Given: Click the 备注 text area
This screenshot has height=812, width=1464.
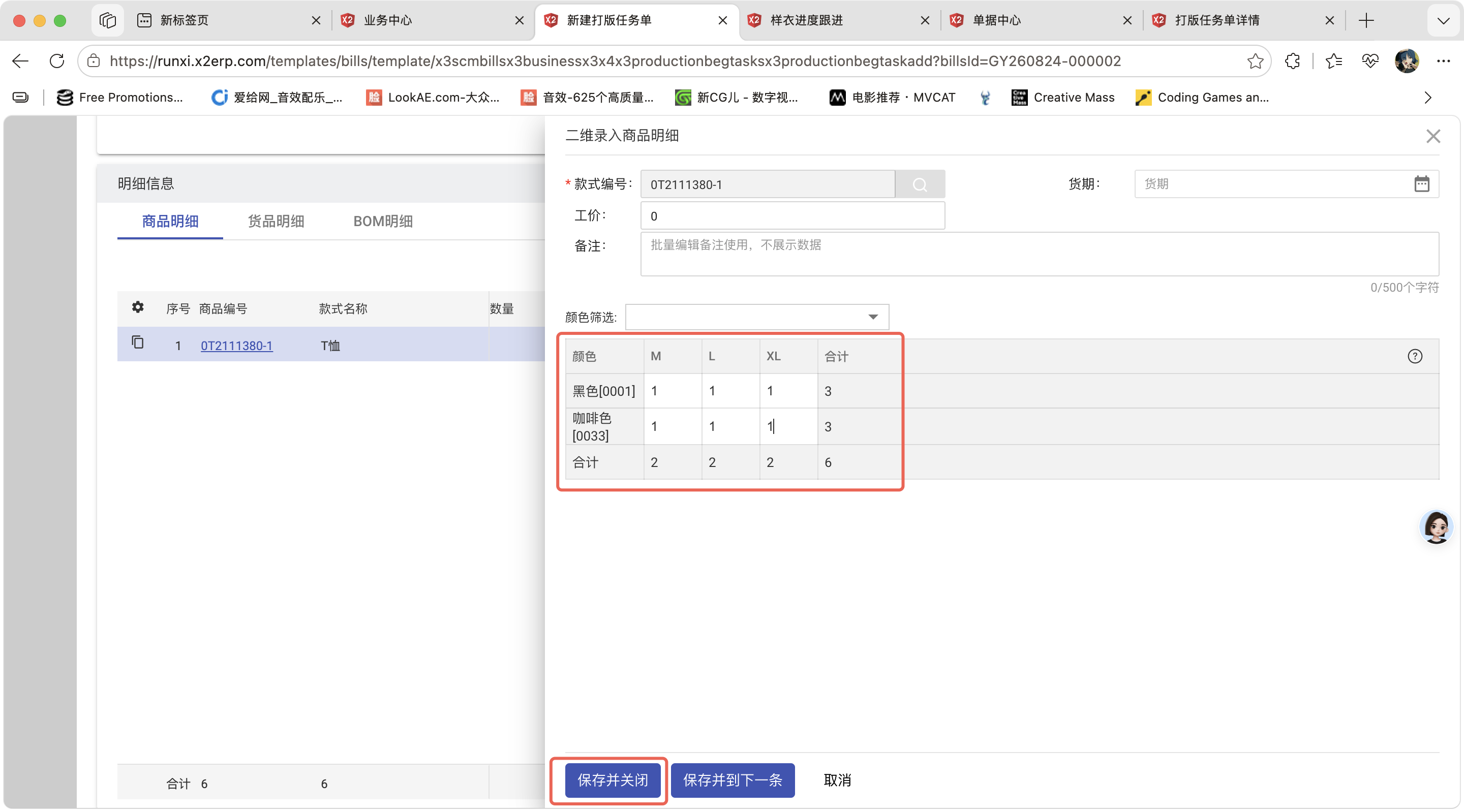Looking at the screenshot, I should point(1039,254).
